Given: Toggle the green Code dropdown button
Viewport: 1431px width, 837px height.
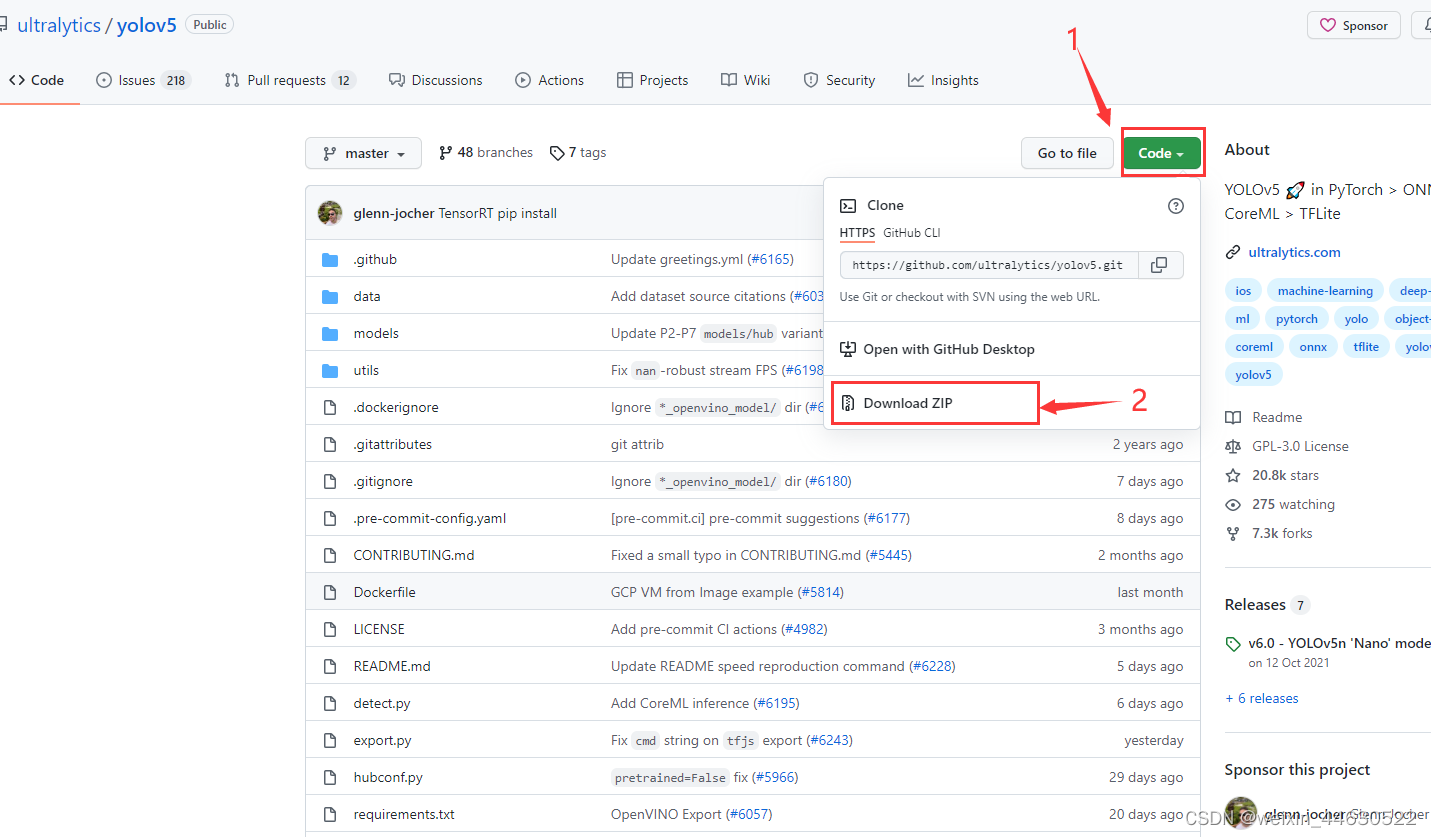Looking at the screenshot, I should pos(1162,153).
